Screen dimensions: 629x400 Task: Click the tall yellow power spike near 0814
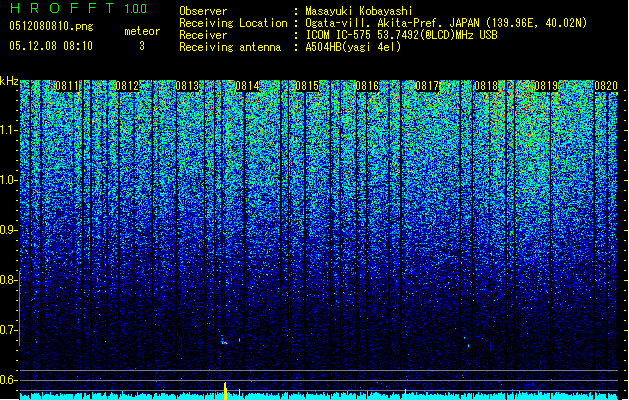(225, 391)
